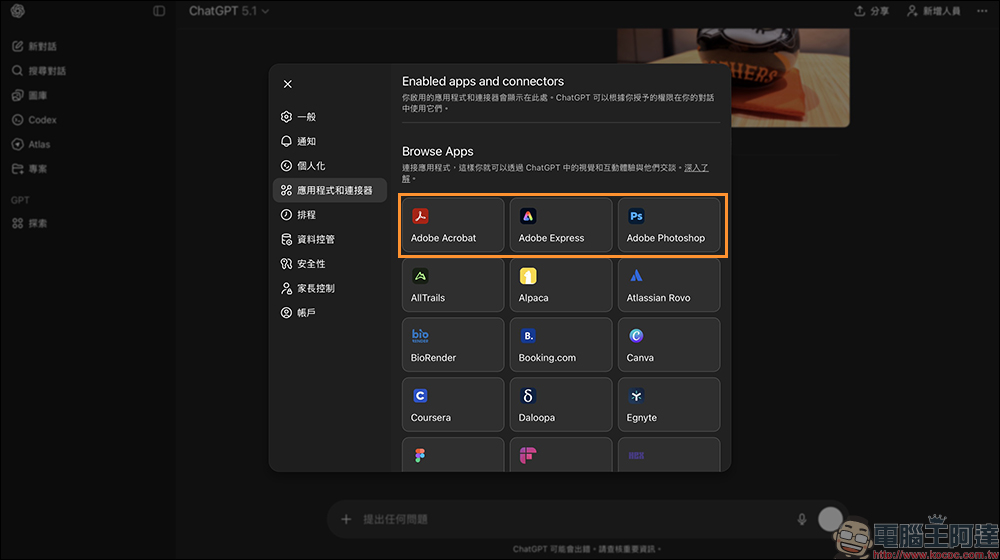Viewport: 1000px width, 560px height.
Task: Open the Adobe Photoshop app card
Action: [x=669, y=225]
